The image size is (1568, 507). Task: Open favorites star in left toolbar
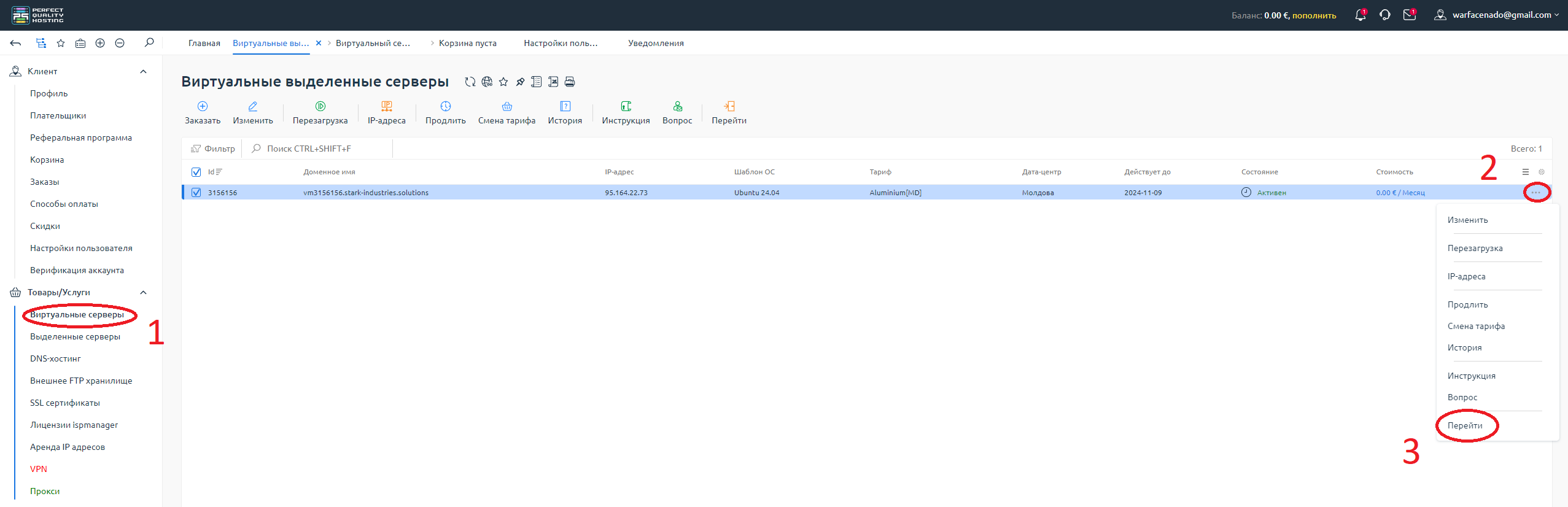pyautogui.click(x=61, y=43)
